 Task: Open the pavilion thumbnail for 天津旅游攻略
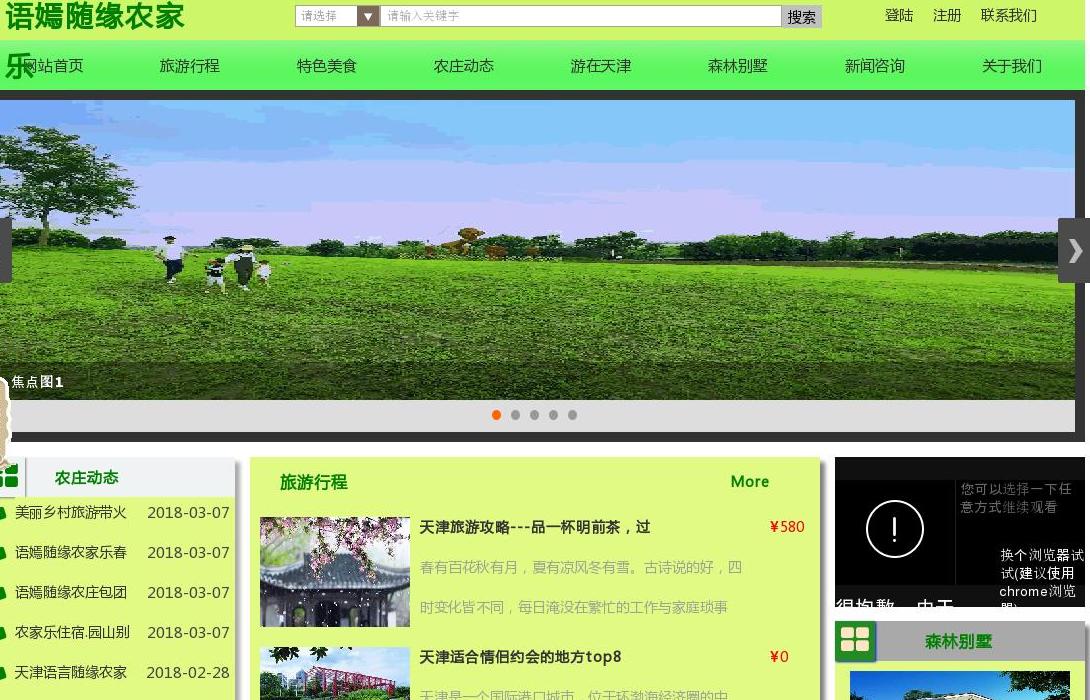pyautogui.click(x=335, y=571)
